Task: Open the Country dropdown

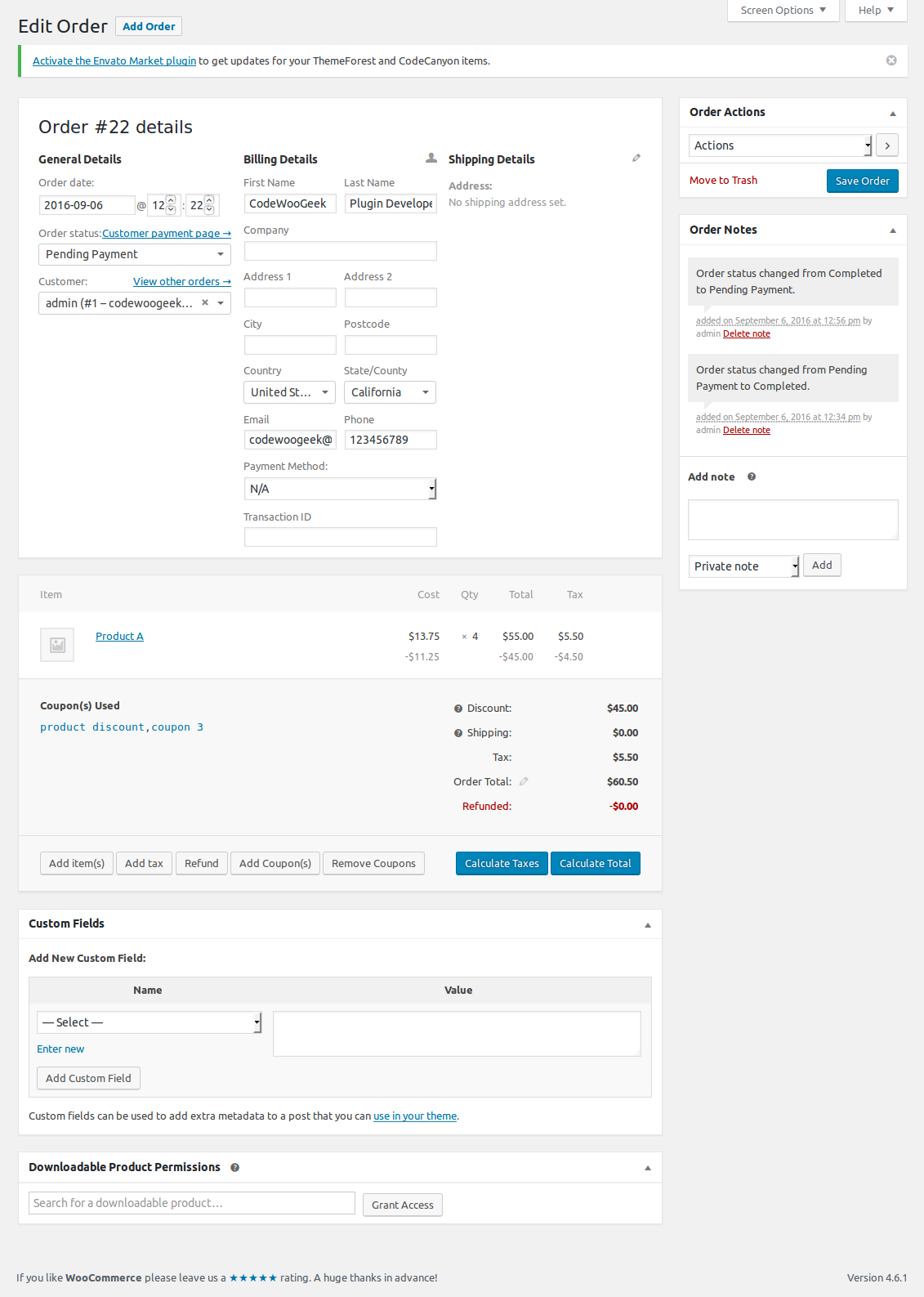Action: click(x=290, y=392)
